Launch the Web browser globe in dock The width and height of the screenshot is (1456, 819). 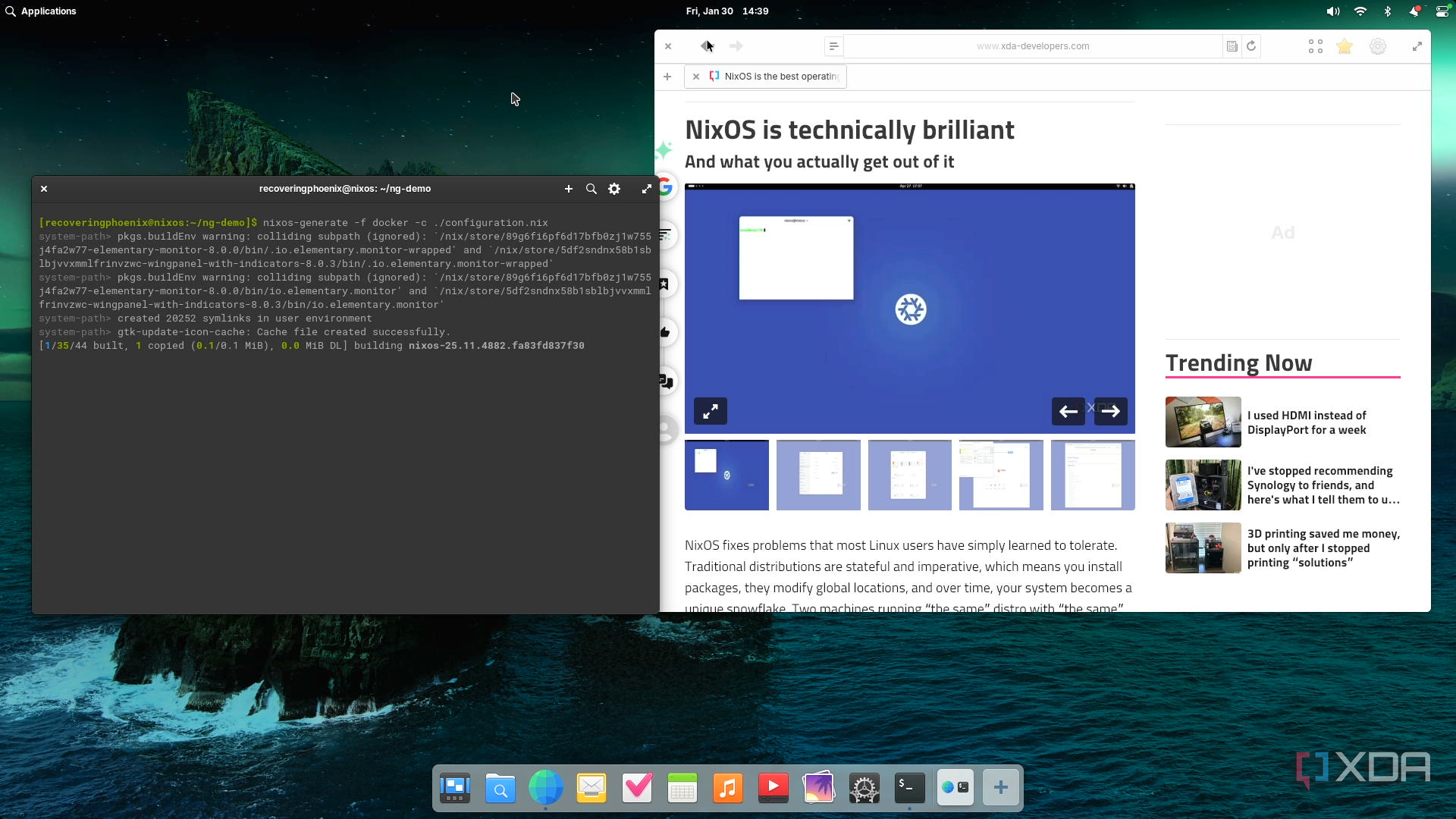(x=546, y=788)
